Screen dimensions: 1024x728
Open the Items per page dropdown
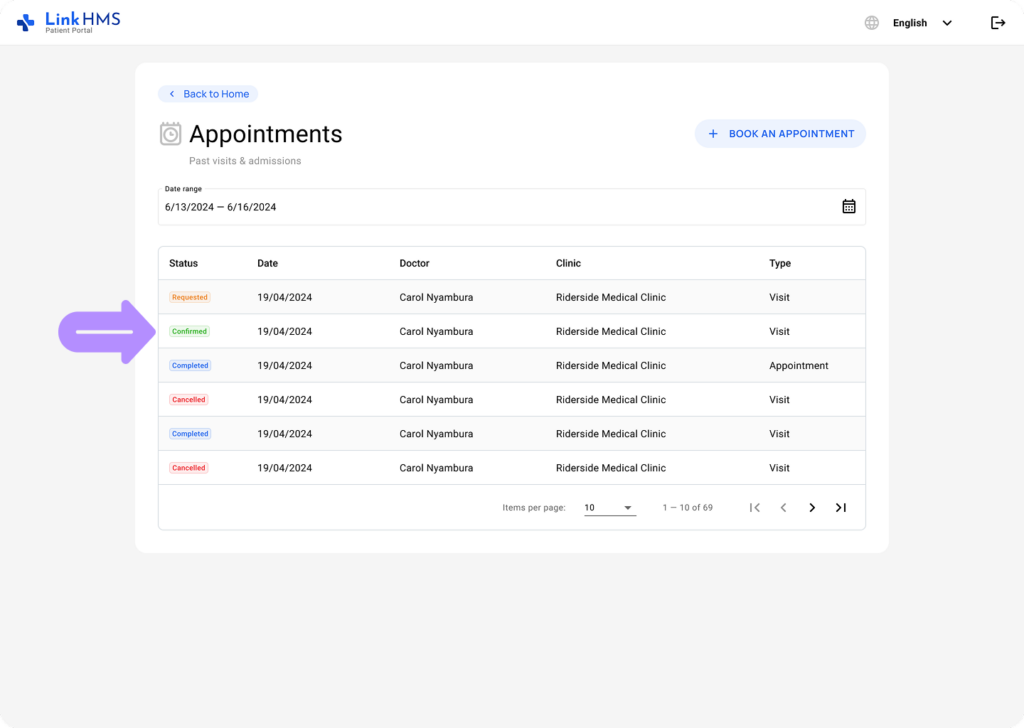pyautogui.click(x=609, y=508)
